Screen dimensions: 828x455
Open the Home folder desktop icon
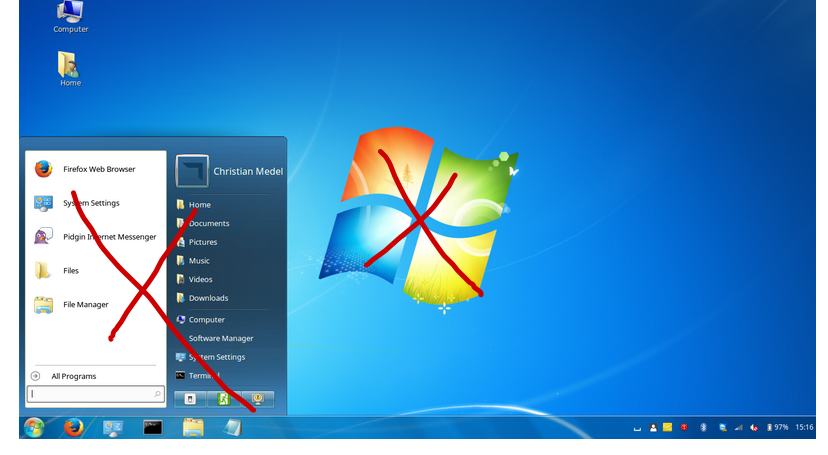(x=70, y=69)
